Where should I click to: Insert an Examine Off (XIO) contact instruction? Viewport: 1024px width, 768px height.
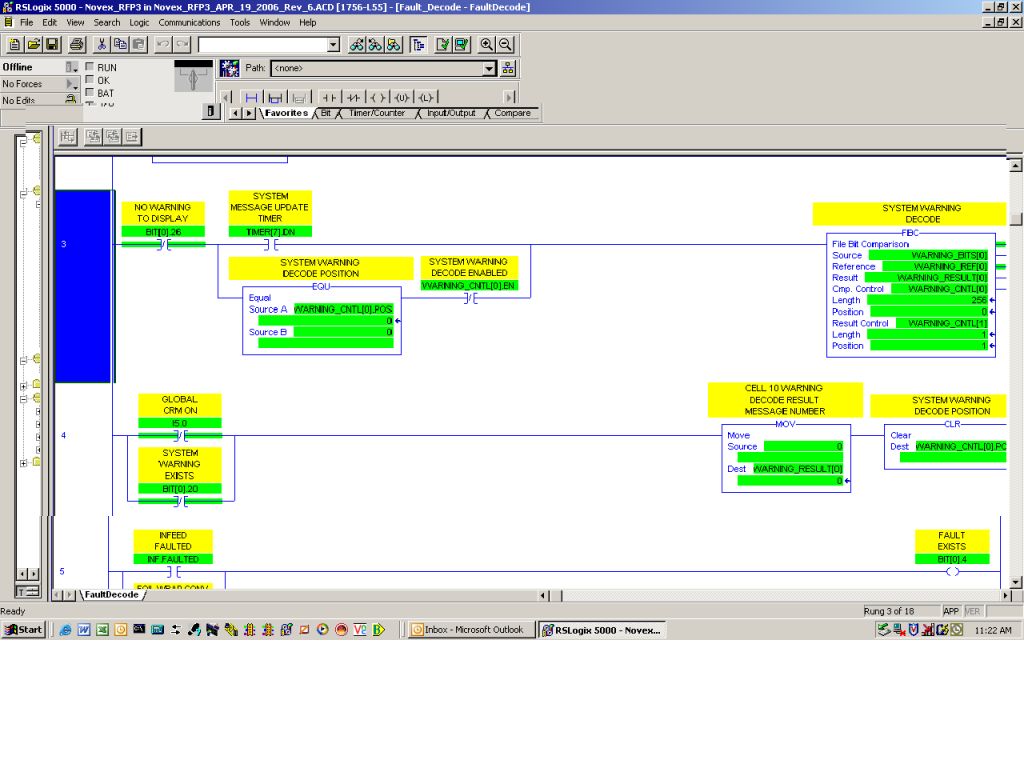coord(353,97)
